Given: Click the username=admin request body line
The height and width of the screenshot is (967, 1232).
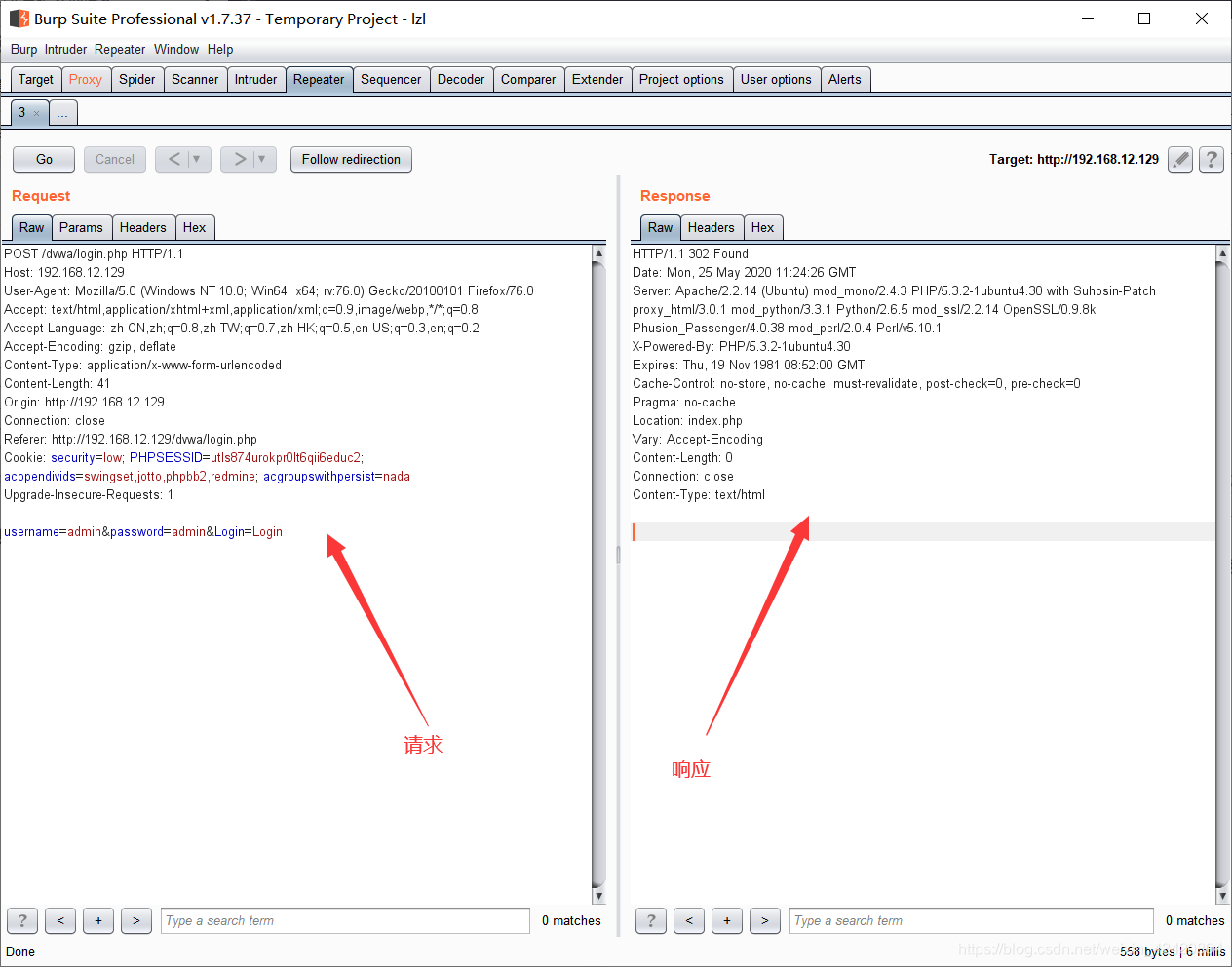Looking at the screenshot, I should (143, 532).
